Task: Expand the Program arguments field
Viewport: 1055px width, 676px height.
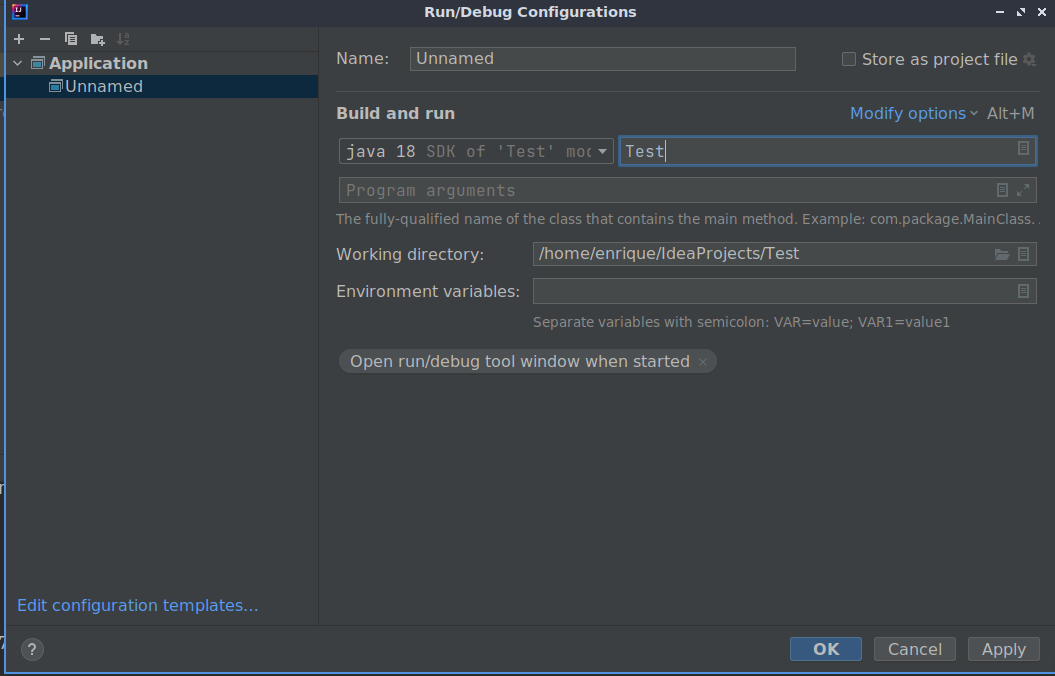Action: [x=1023, y=190]
